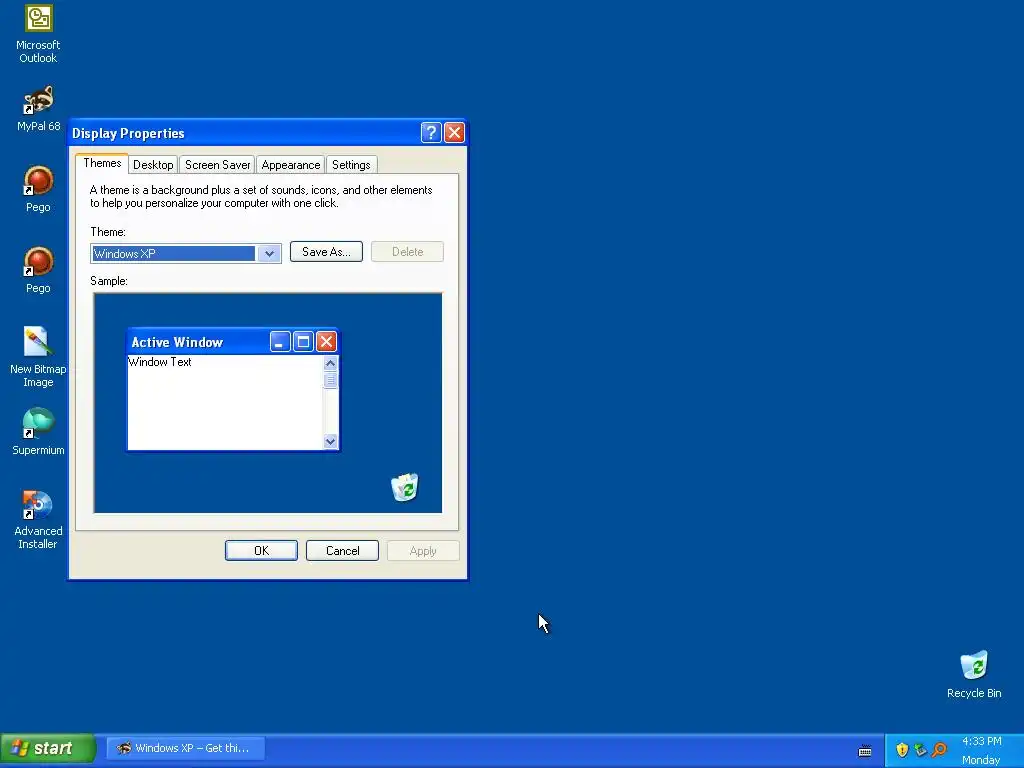The height and width of the screenshot is (768, 1024).
Task: Click the Save As... button
Action: [x=326, y=251]
